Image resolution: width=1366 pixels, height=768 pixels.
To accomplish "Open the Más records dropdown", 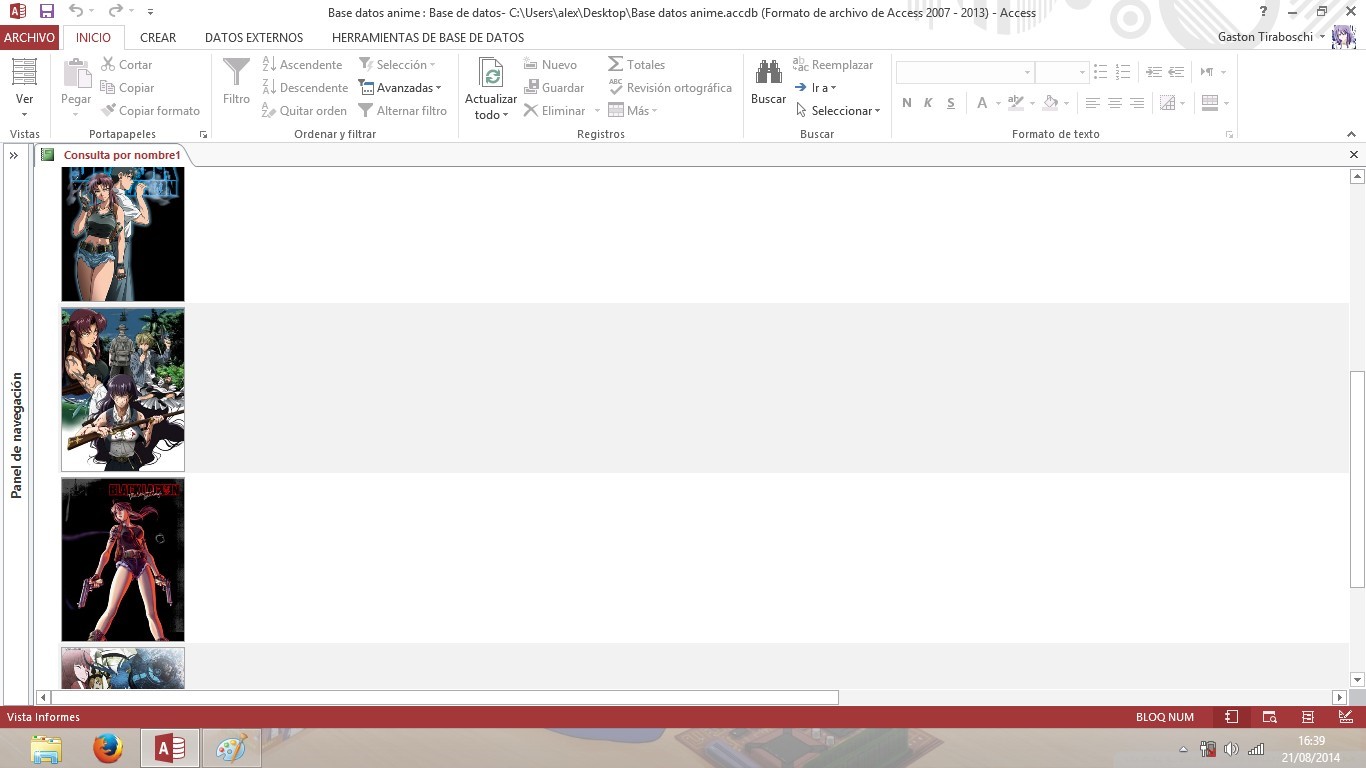I will (632, 110).
